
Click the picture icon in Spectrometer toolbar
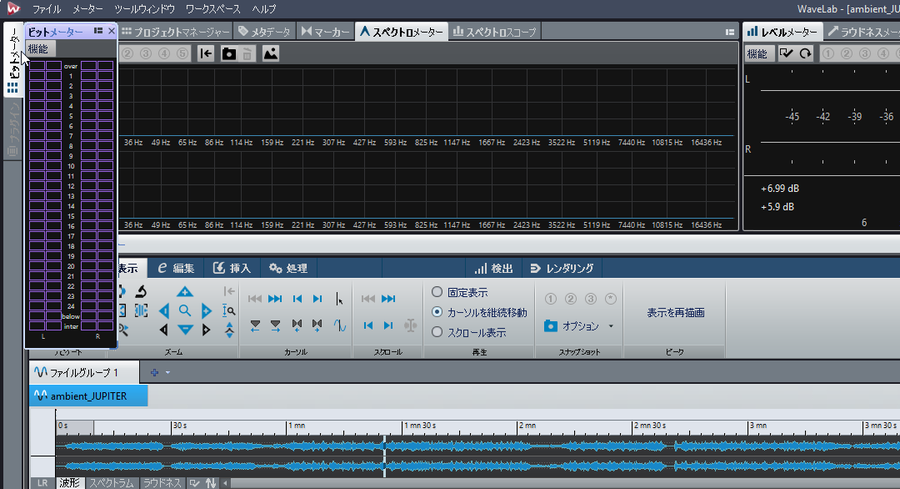point(270,53)
